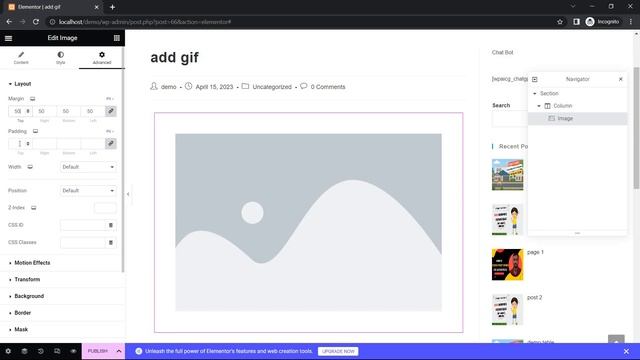
Task: Open Z-Index responsive device icon
Action: point(34,208)
